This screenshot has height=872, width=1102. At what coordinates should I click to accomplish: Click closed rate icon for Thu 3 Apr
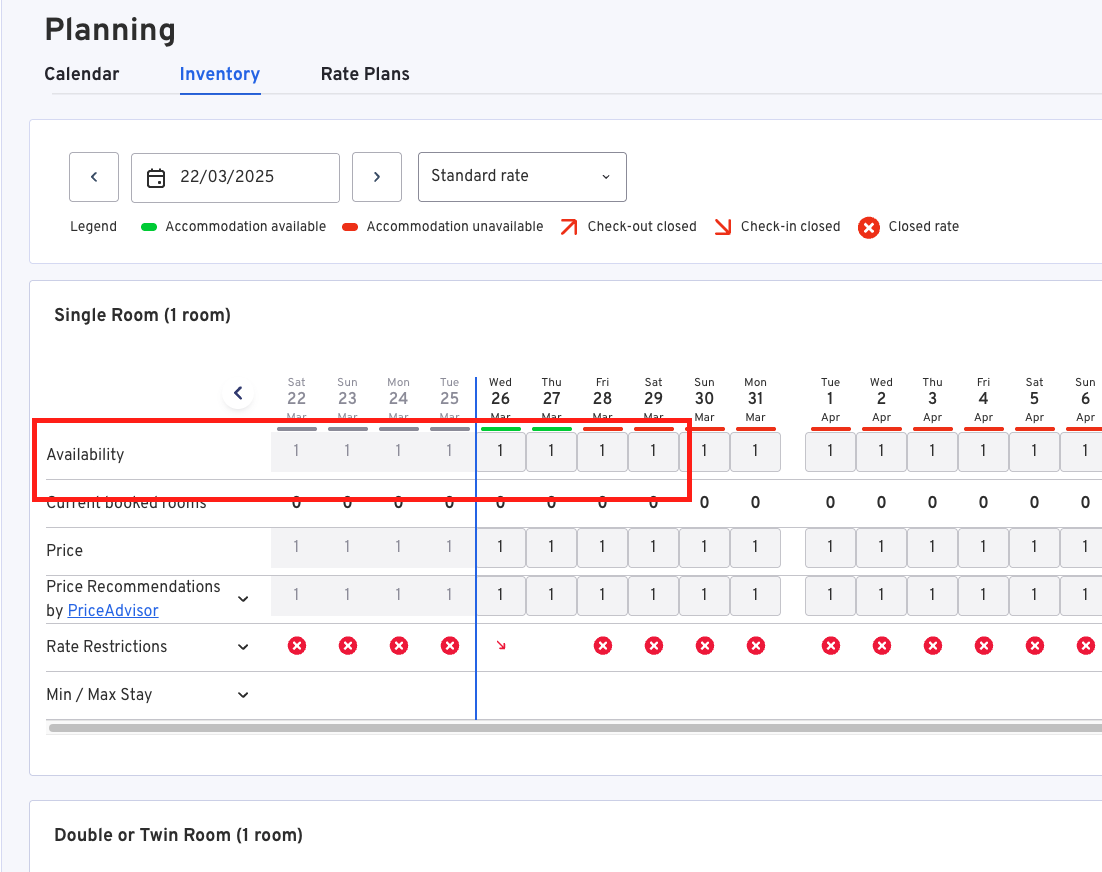point(933,646)
